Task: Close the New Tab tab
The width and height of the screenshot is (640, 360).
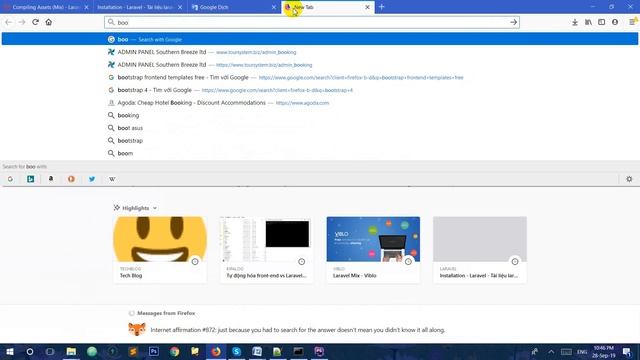Action: pos(367,7)
